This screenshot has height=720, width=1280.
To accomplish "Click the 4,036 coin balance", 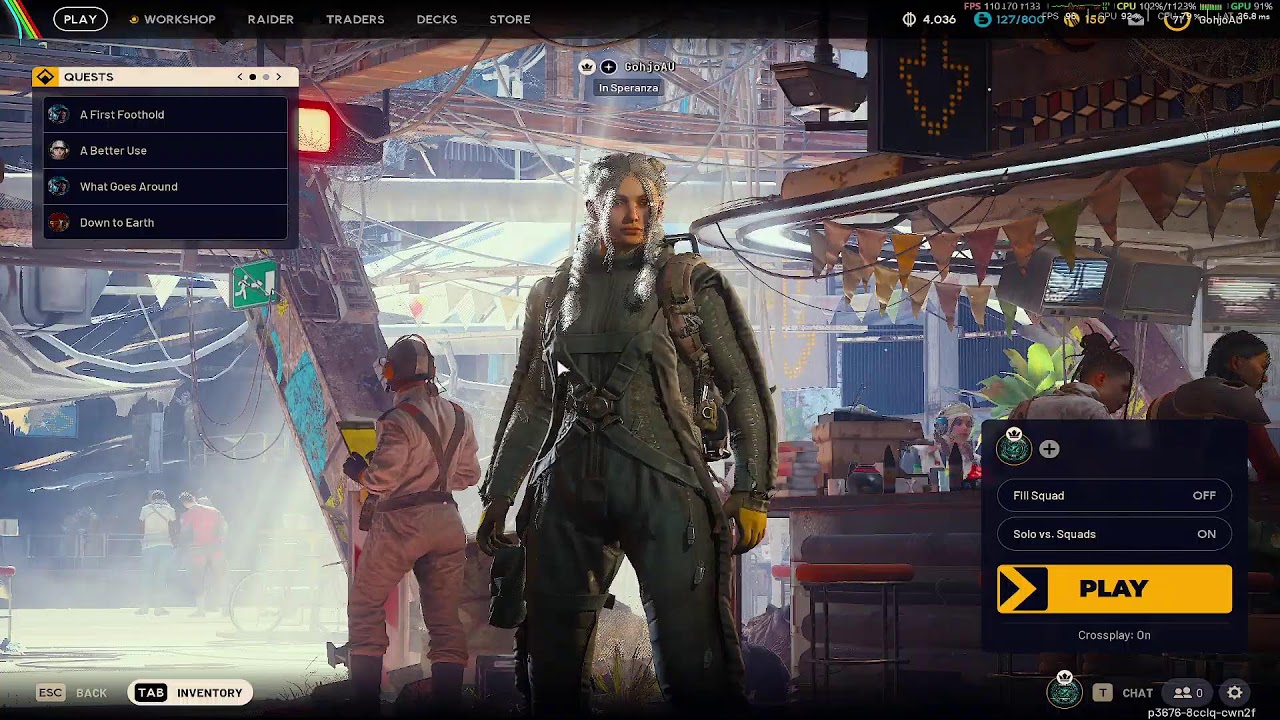I will point(939,19).
